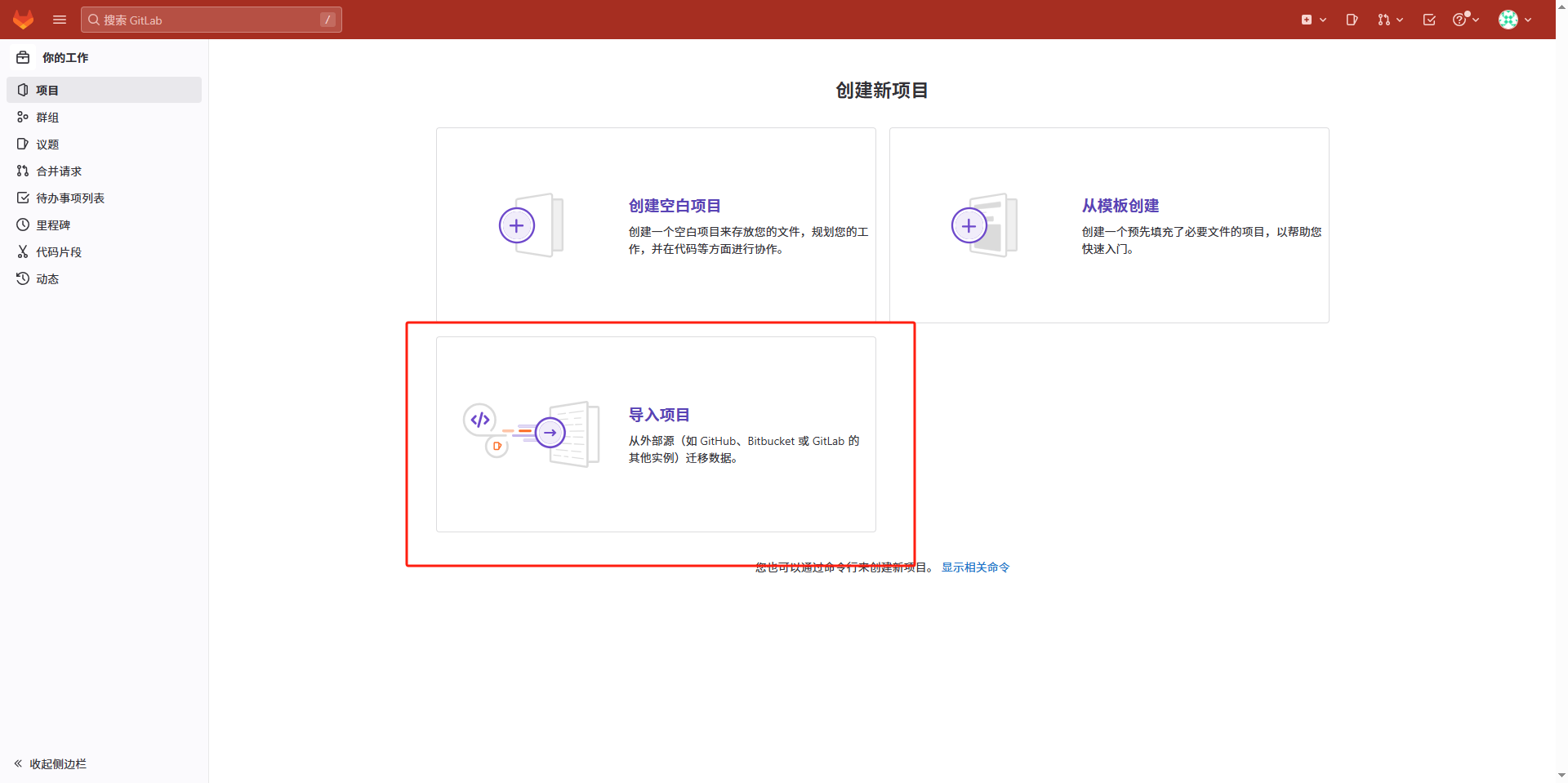The width and height of the screenshot is (1568, 783).
Task: Click the GitLab fox logo
Action: click(23, 20)
